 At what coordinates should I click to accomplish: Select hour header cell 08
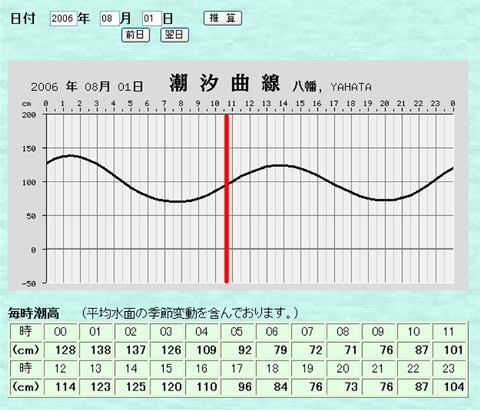pos(343,332)
